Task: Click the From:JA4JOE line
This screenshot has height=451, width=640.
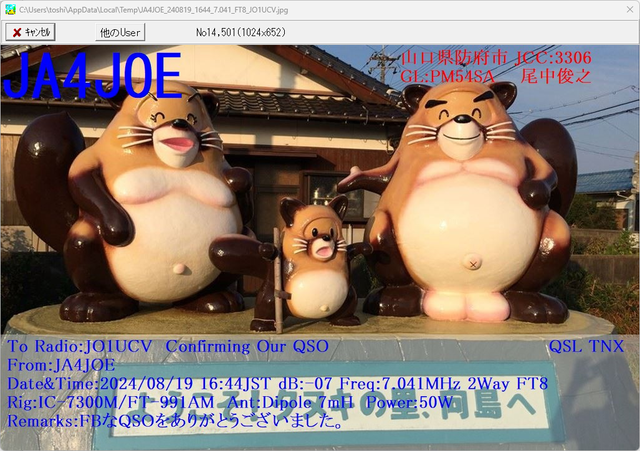Action: click(x=61, y=365)
